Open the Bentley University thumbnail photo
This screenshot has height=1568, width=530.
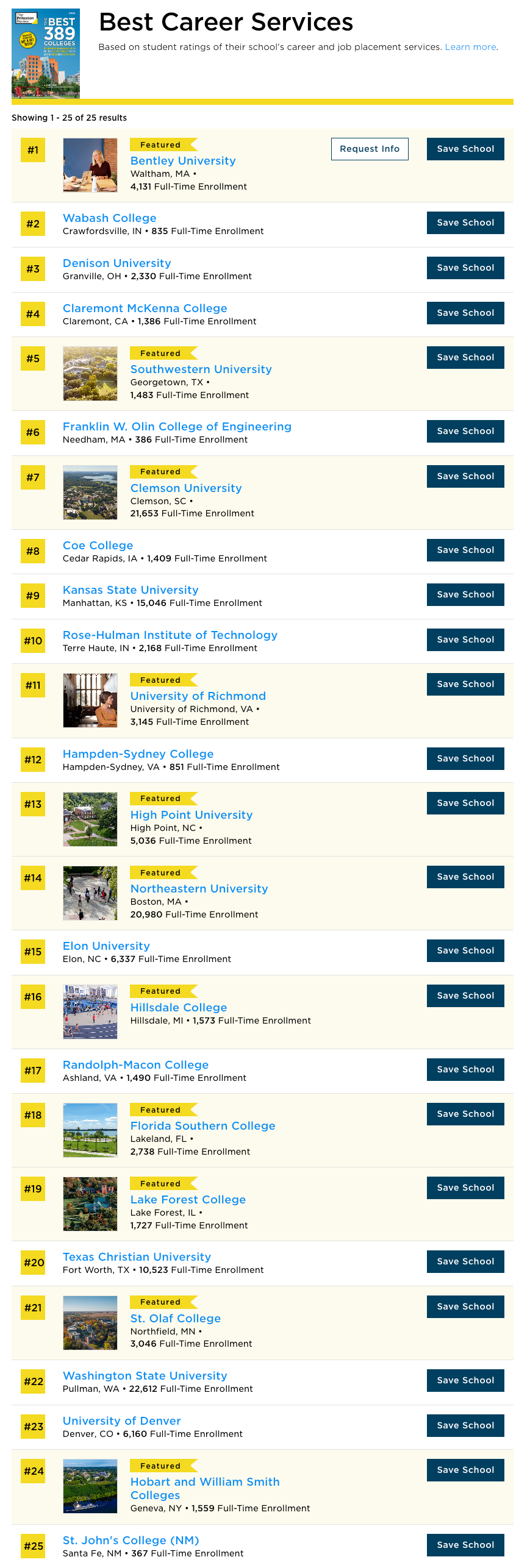[x=90, y=165]
